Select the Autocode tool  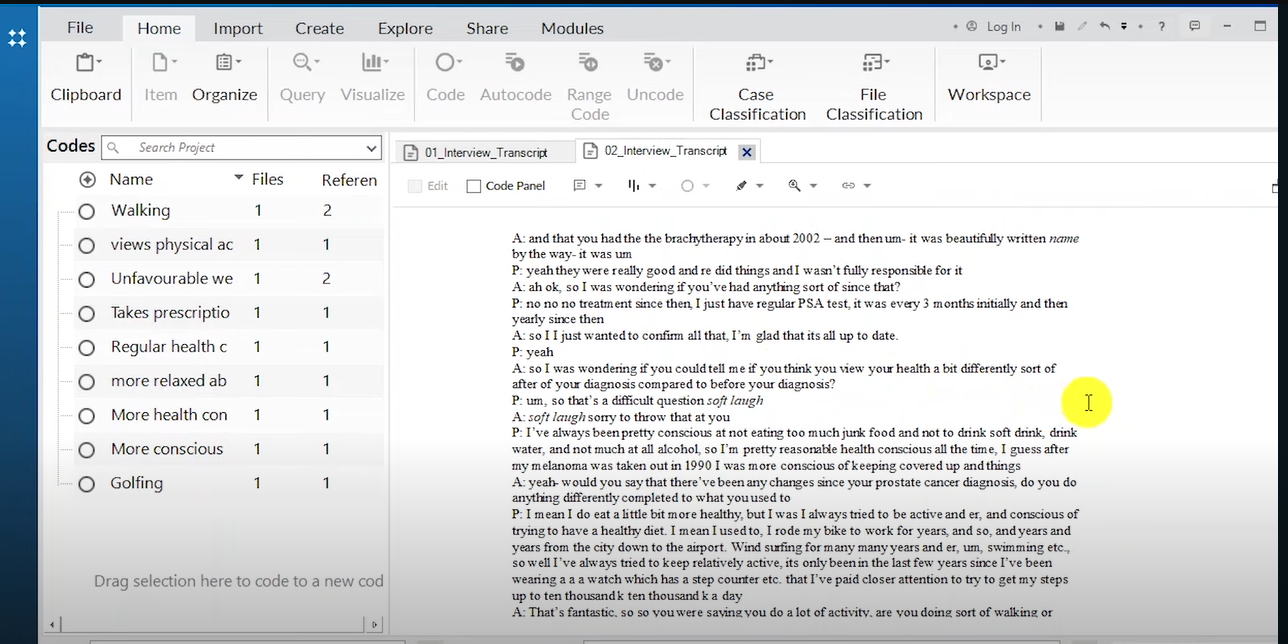point(515,78)
